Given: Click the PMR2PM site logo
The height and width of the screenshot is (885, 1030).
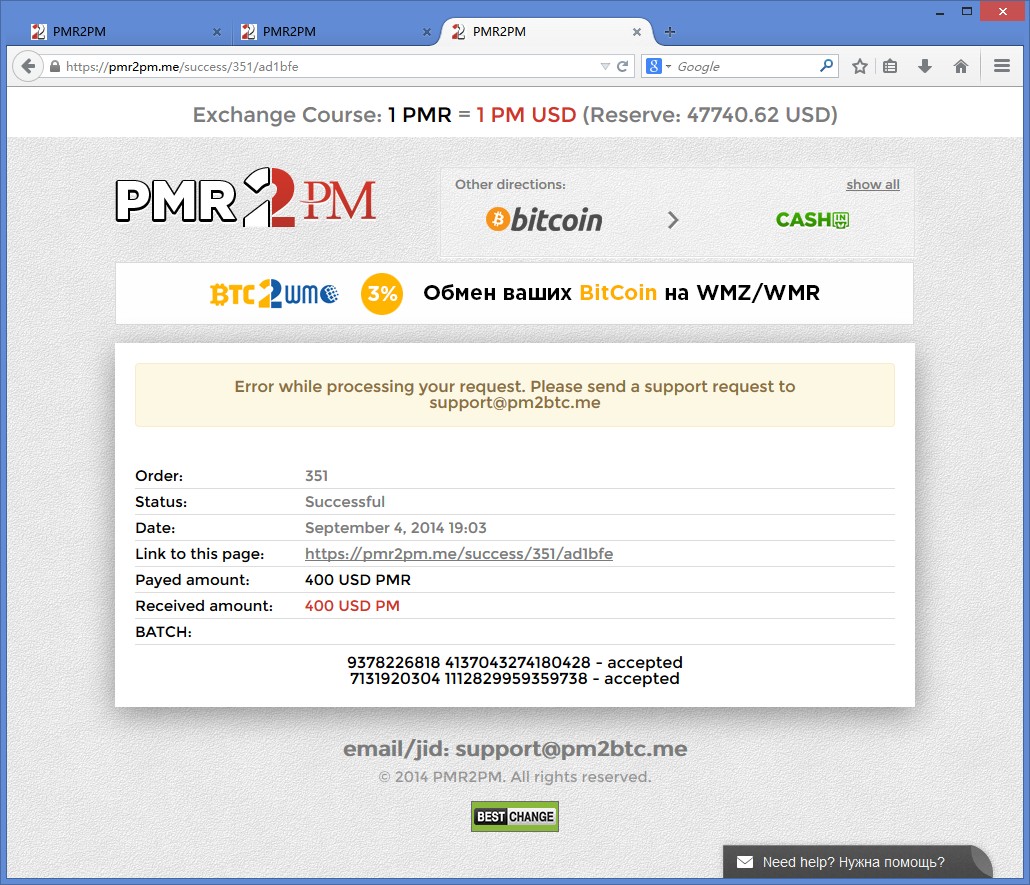Looking at the screenshot, I should tap(246, 198).
